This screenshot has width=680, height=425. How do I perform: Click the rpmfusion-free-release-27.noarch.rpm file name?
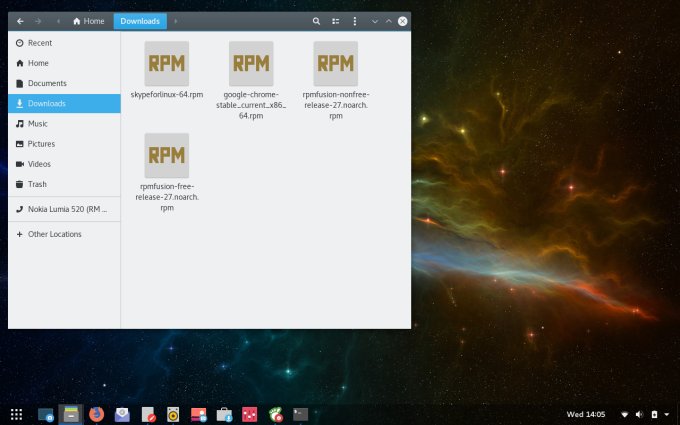pos(167,197)
